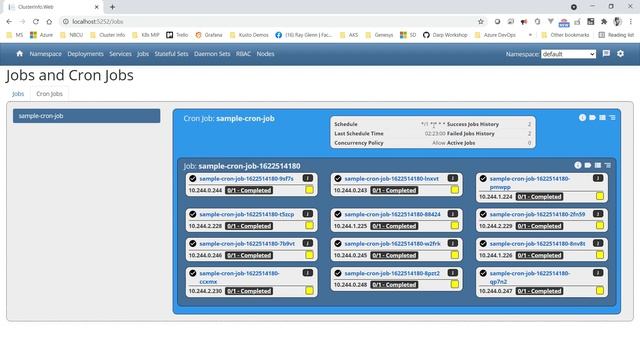Click dark badge icon on pod ccxmx
The image size is (640, 360).
coord(308,273)
